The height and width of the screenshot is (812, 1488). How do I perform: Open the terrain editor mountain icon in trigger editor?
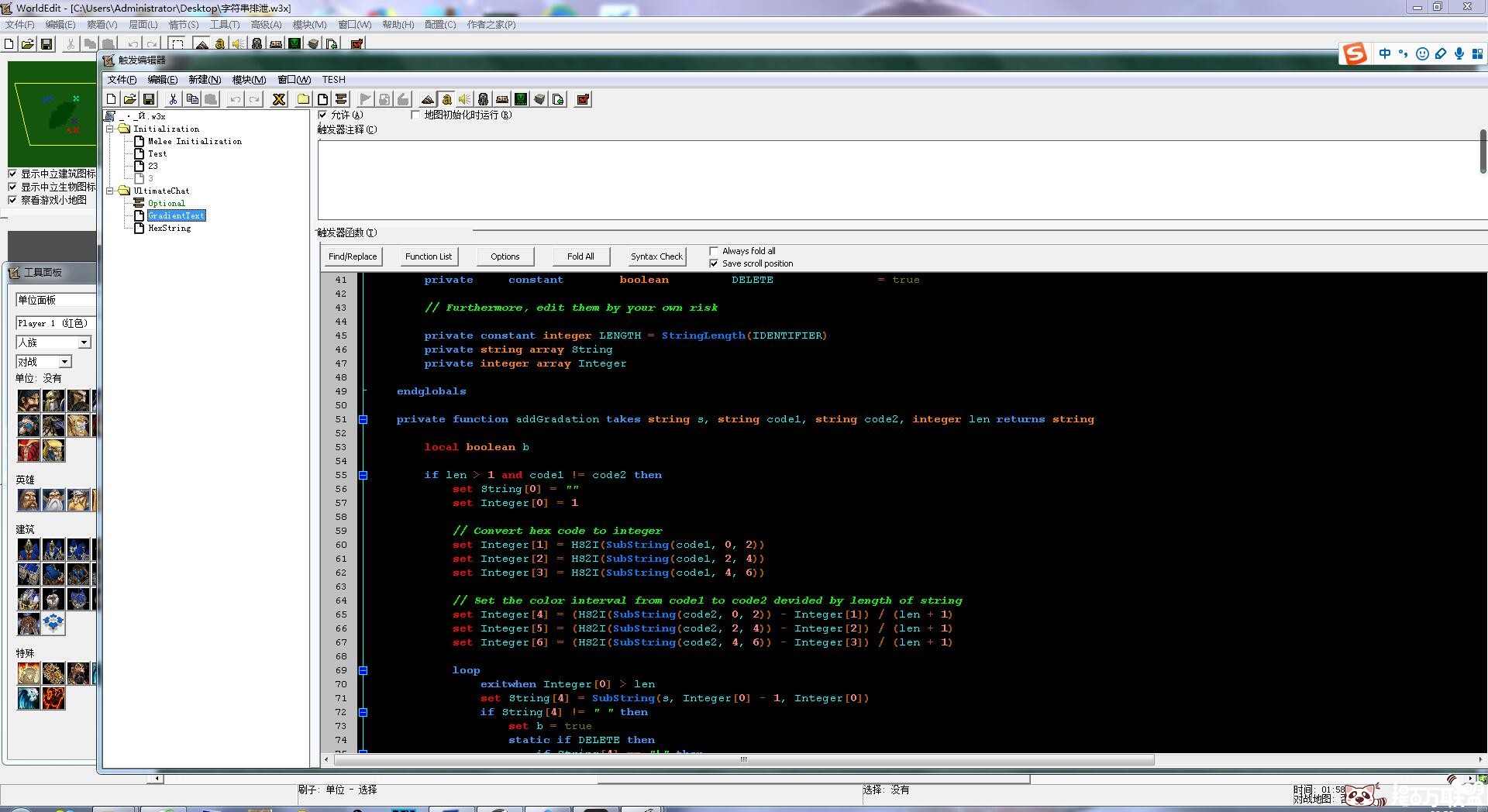coord(427,99)
